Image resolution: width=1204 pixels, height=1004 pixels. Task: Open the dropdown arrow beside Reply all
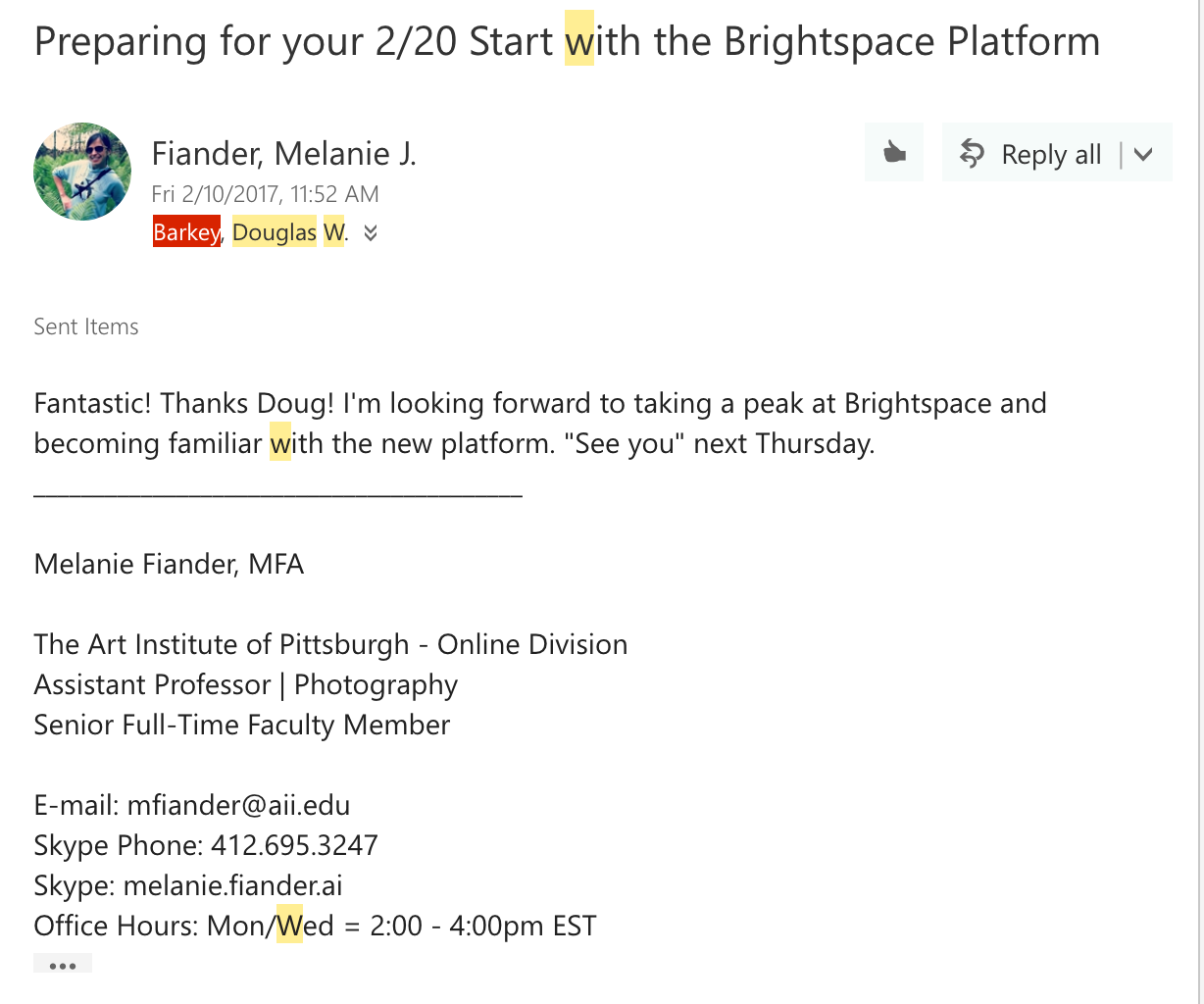pyautogui.click(x=1143, y=154)
